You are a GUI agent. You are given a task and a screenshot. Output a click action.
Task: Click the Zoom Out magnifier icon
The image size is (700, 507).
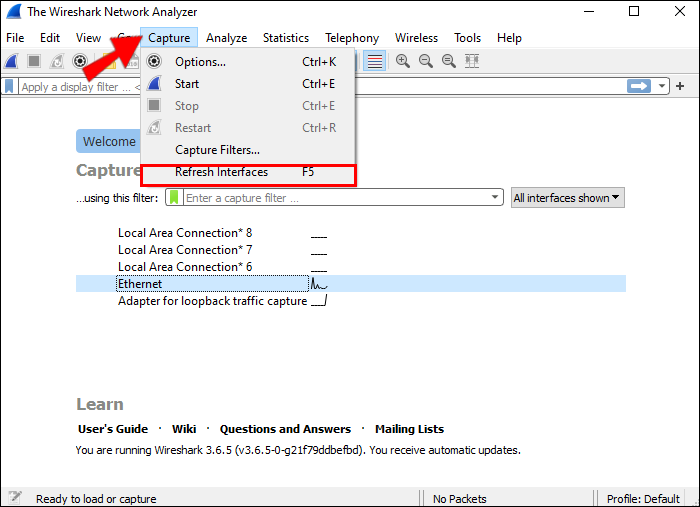click(425, 61)
